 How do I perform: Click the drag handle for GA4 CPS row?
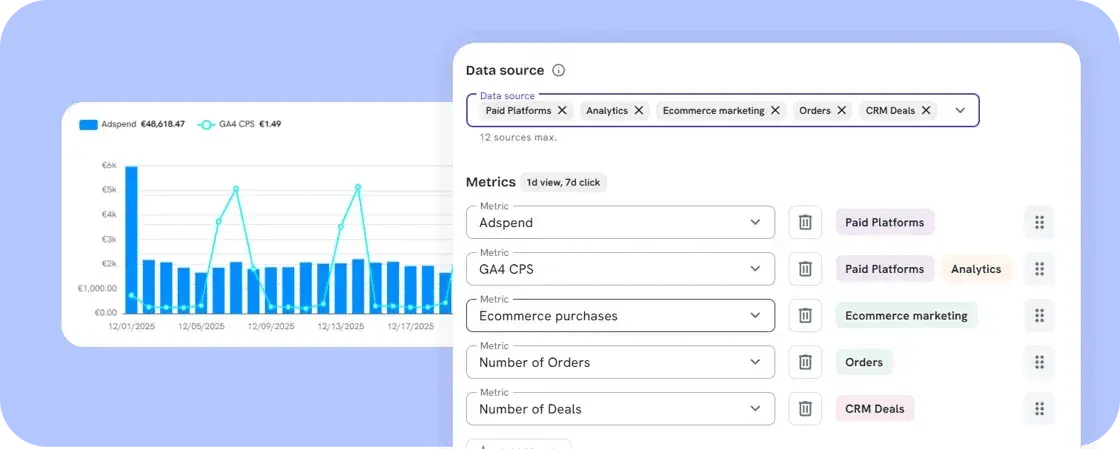click(1039, 269)
